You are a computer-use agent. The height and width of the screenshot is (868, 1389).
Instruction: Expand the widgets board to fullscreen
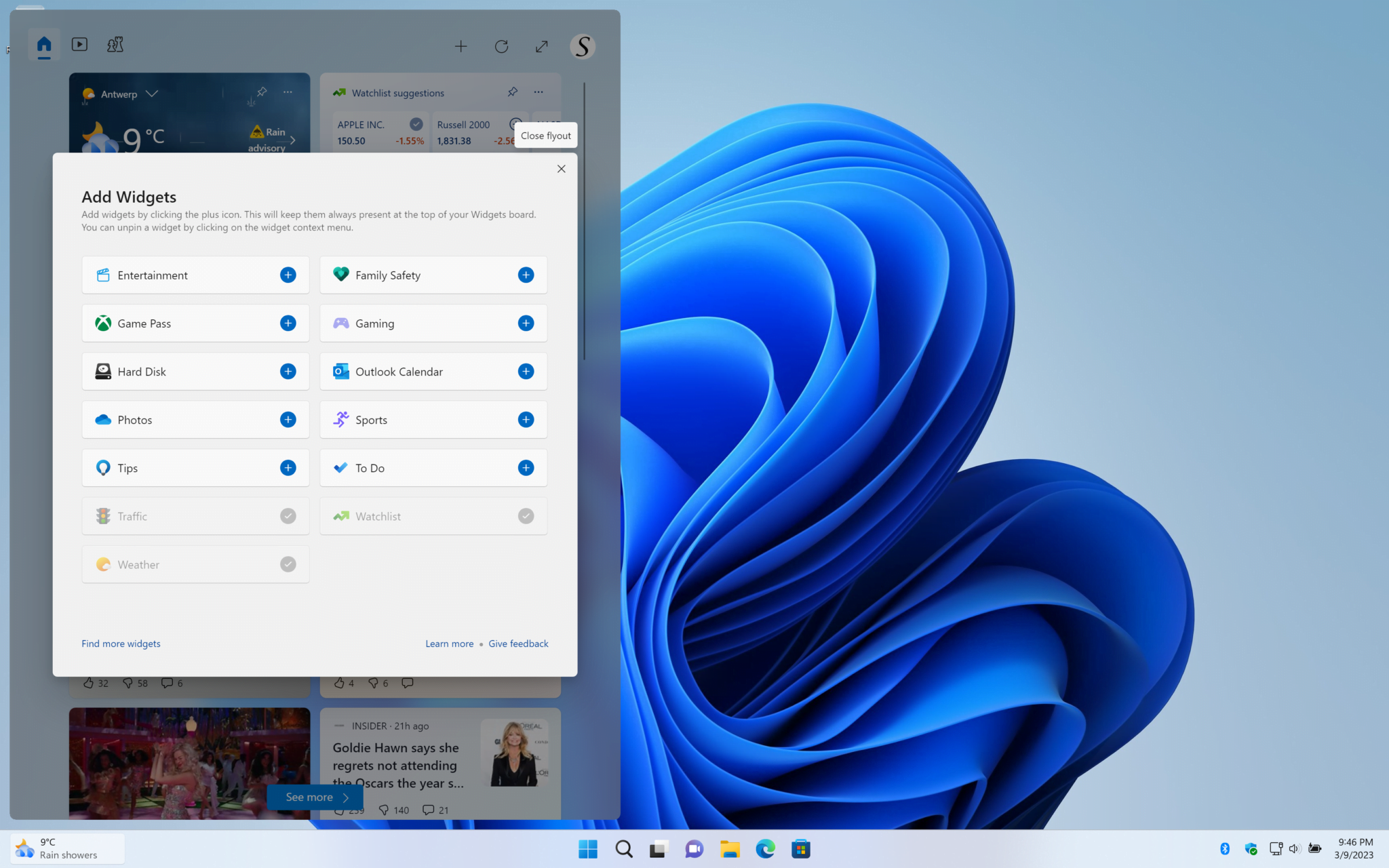click(x=541, y=46)
